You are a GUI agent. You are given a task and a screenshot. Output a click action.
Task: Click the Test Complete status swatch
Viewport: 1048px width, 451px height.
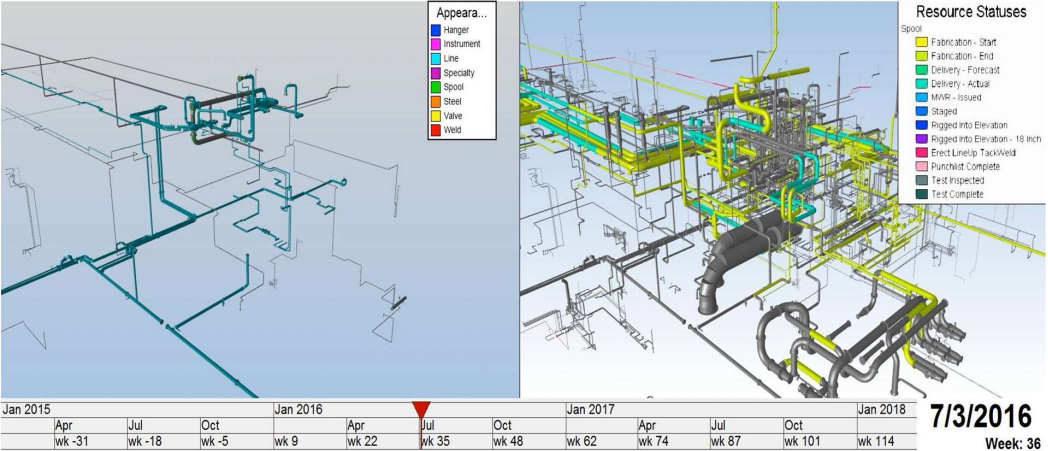pos(919,194)
